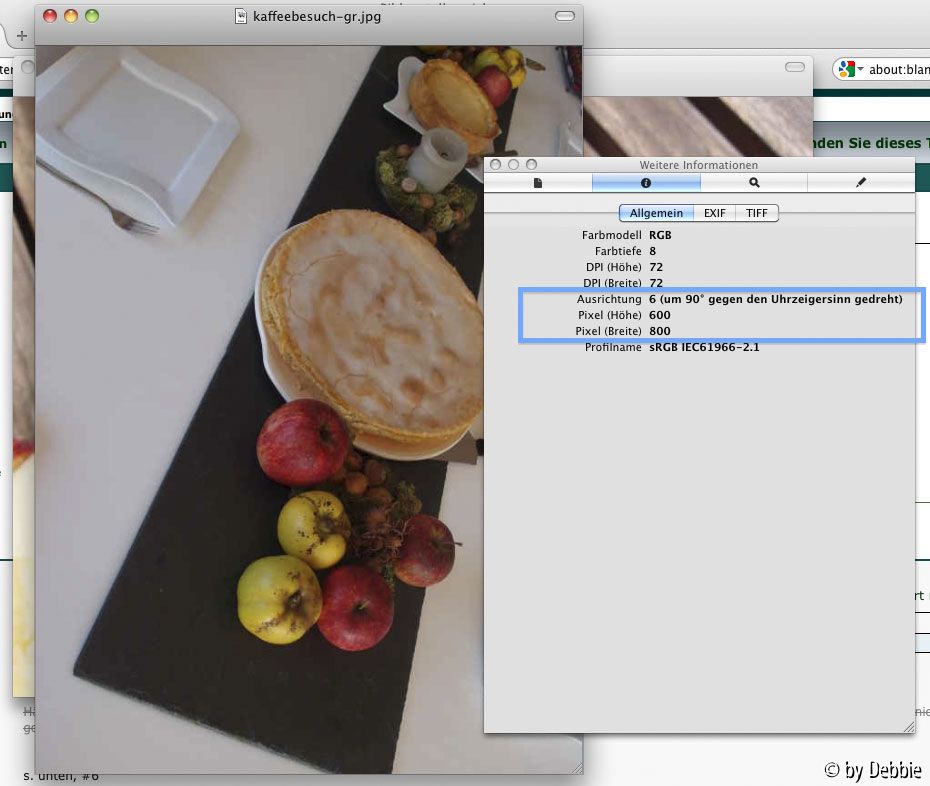Click the Google search engine icon

(846, 69)
